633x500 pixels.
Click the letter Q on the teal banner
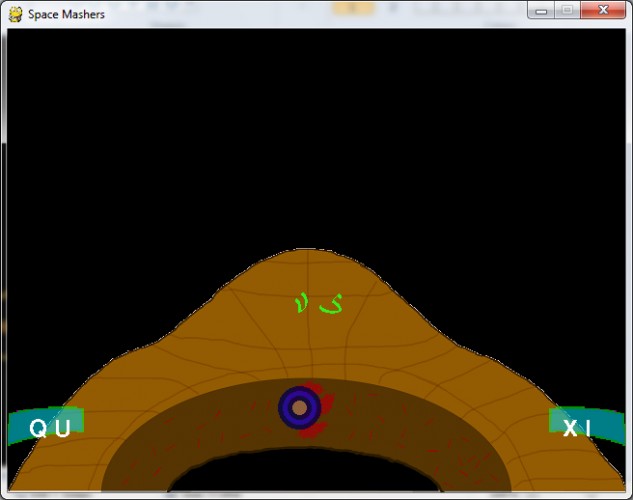38,428
